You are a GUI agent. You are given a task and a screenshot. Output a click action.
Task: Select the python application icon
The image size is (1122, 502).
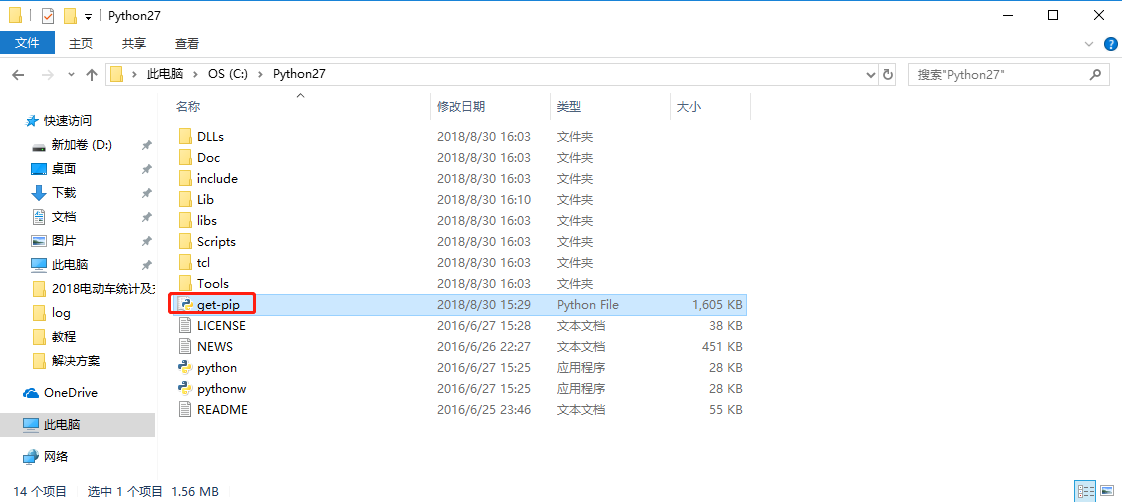pos(185,368)
